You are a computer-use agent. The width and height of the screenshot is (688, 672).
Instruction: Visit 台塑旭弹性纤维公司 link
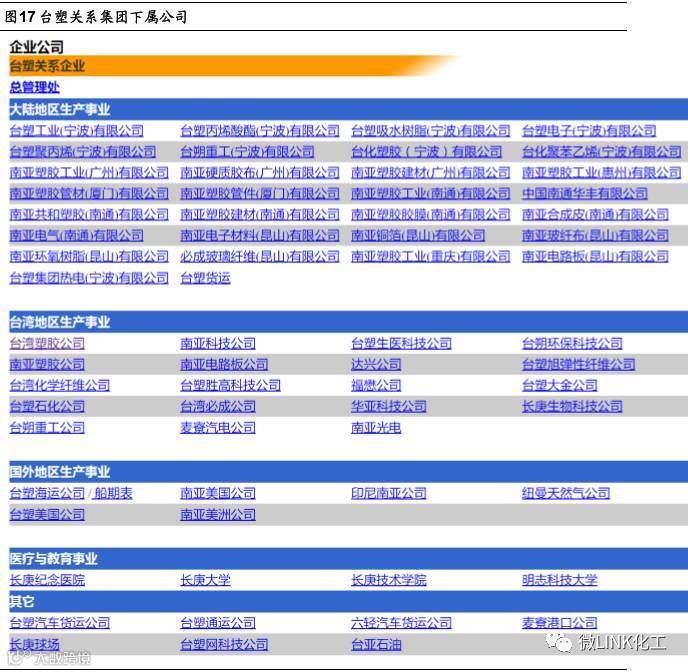(578, 365)
